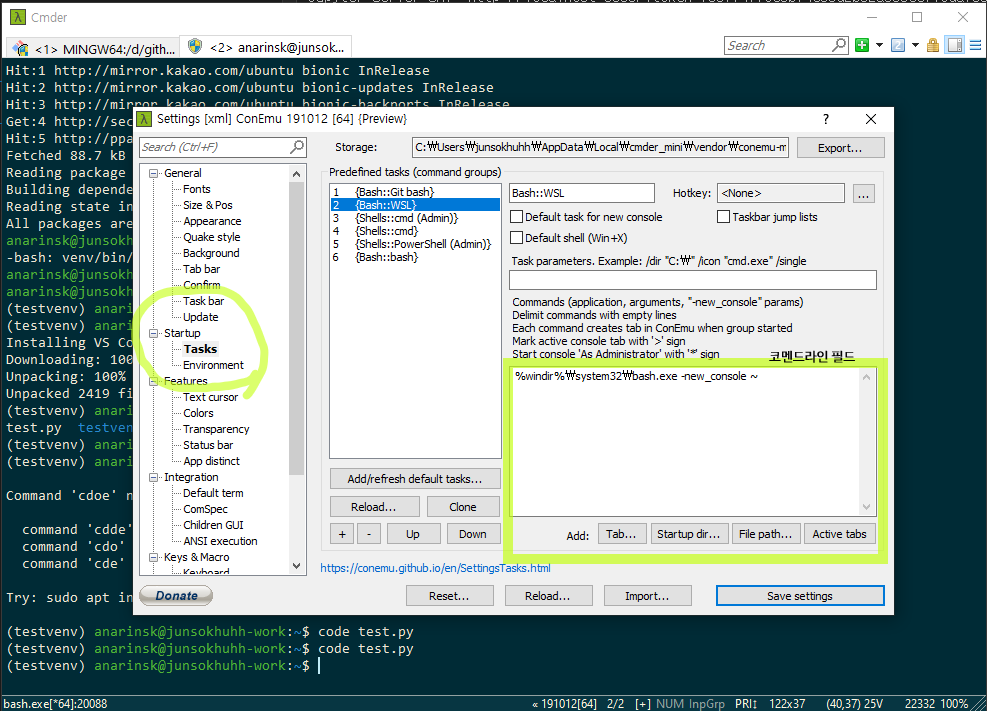This screenshot has width=987, height=711.
Task: Click the Import... button
Action: [647, 596]
